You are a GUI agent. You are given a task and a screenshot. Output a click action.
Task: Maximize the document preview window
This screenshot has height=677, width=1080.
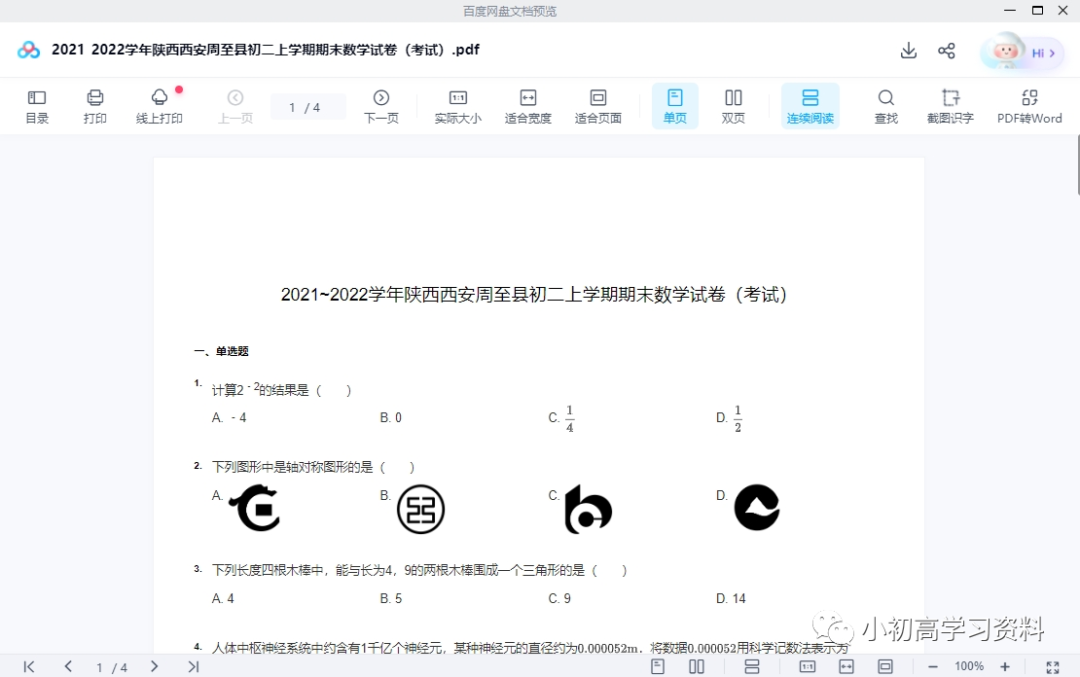[x=1037, y=10]
